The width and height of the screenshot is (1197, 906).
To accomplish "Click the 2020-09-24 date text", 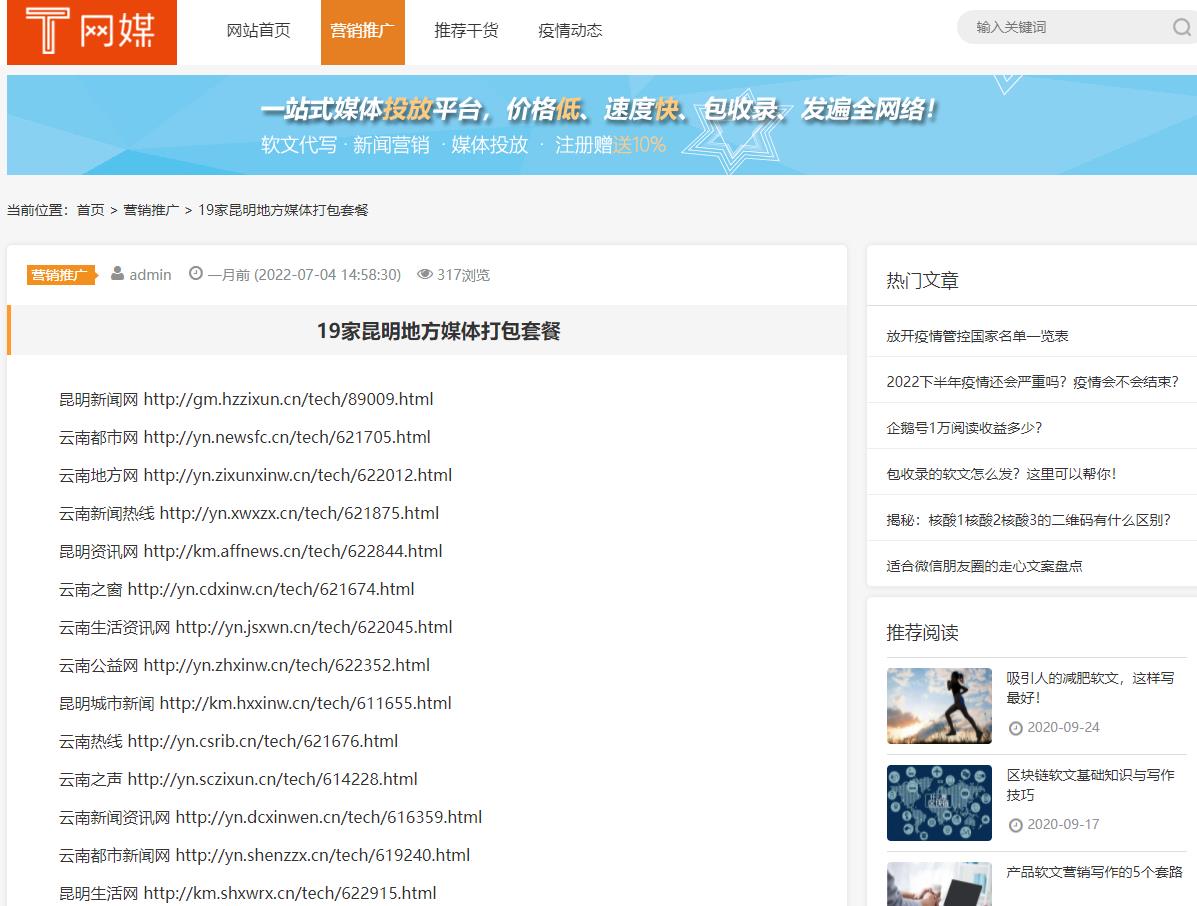I will 1063,727.
